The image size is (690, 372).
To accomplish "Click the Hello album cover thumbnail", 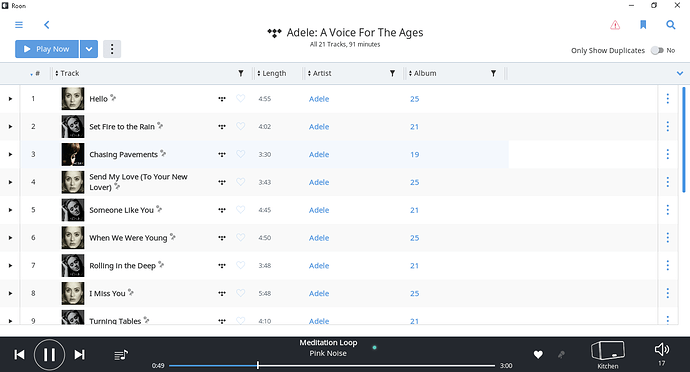I will [x=73, y=99].
